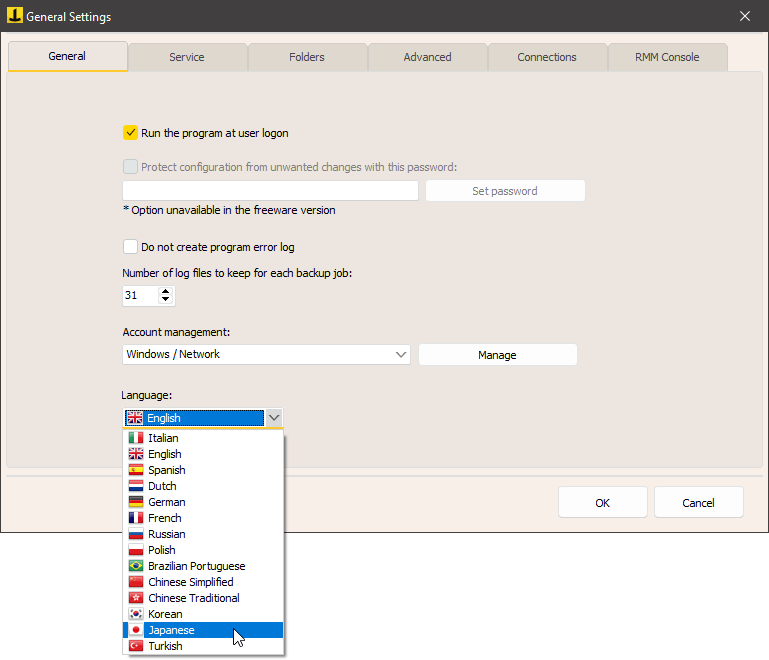The height and width of the screenshot is (660, 769).
Task: Enable Do not create program error log
Action: 130,247
